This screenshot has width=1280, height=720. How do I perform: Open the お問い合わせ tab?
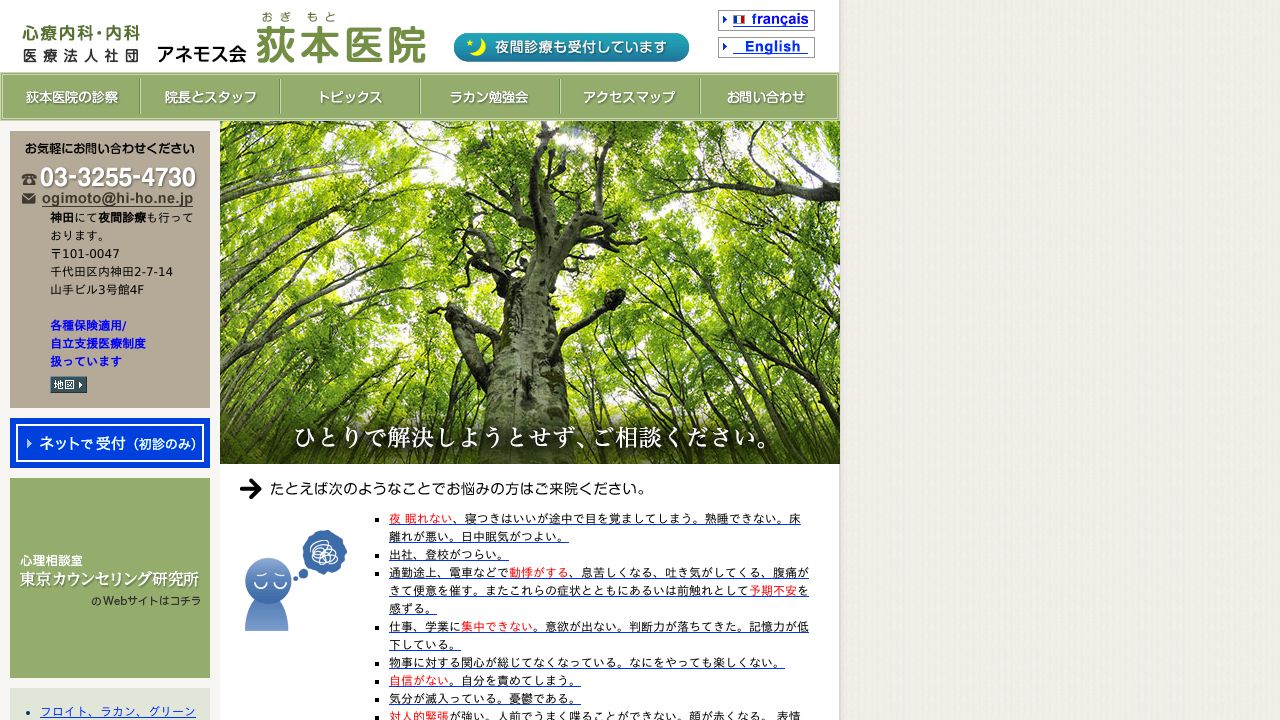point(770,96)
